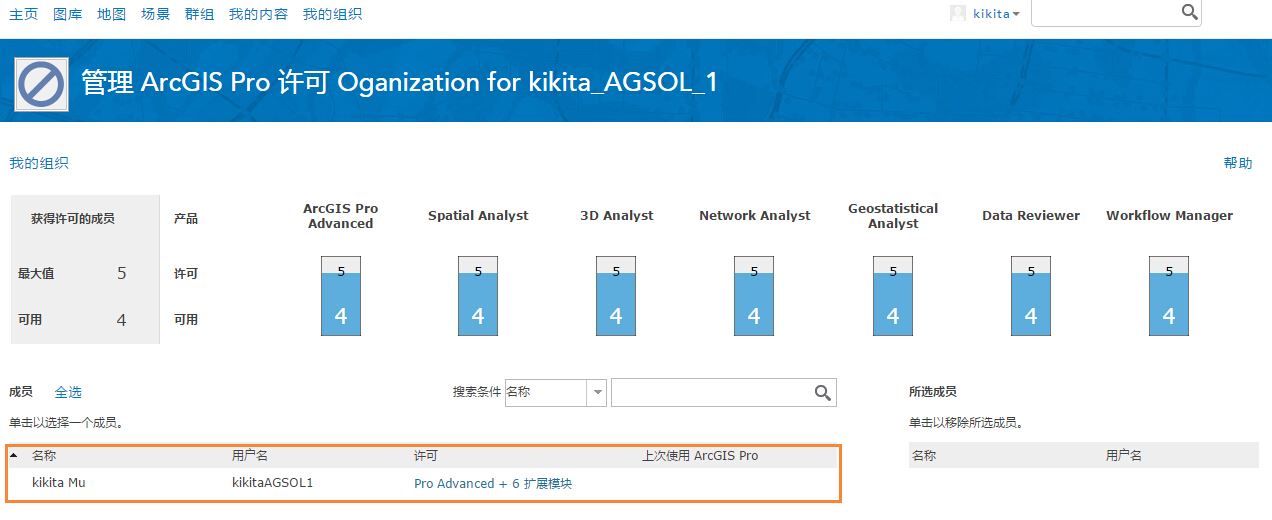Click the Spatial Analyst product label

pyautogui.click(x=478, y=216)
